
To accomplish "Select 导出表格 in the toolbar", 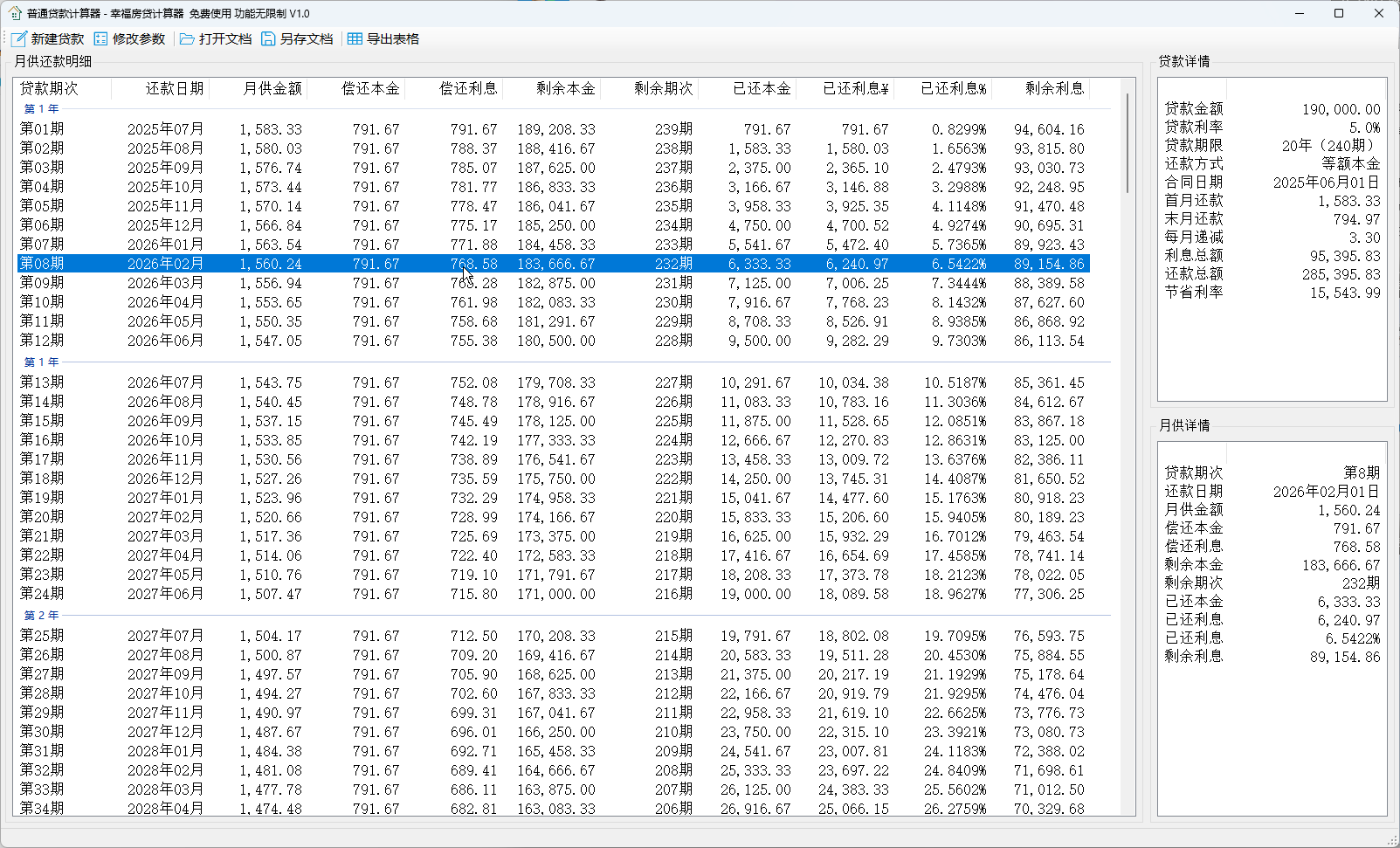I will click(383, 38).
